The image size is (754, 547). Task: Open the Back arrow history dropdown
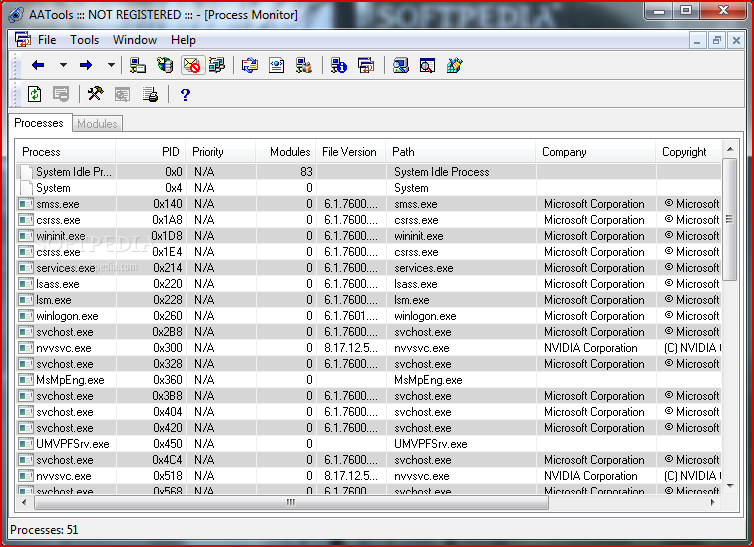click(x=63, y=65)
